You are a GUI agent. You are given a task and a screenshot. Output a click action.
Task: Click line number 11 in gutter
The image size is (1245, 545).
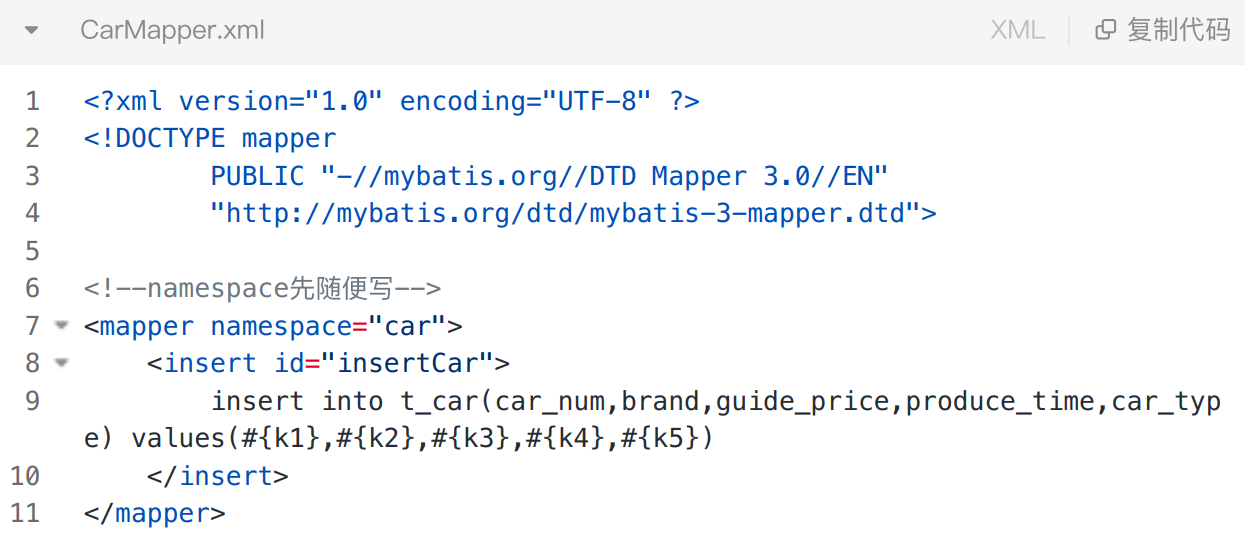[25, 513]
